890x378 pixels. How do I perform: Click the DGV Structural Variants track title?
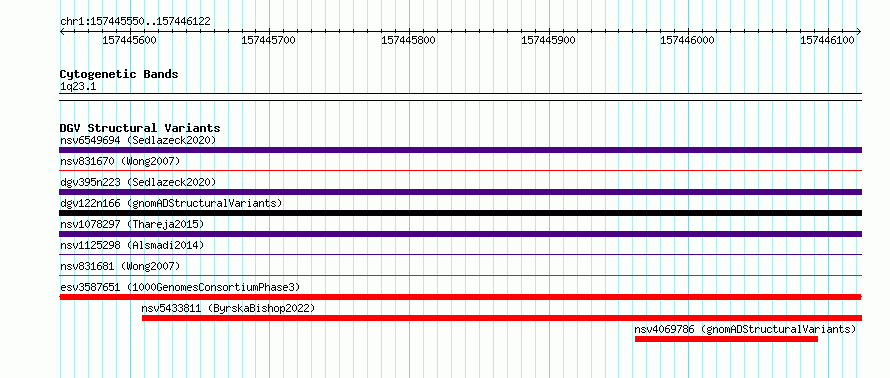pyautogui.click(x=140, y=128)
